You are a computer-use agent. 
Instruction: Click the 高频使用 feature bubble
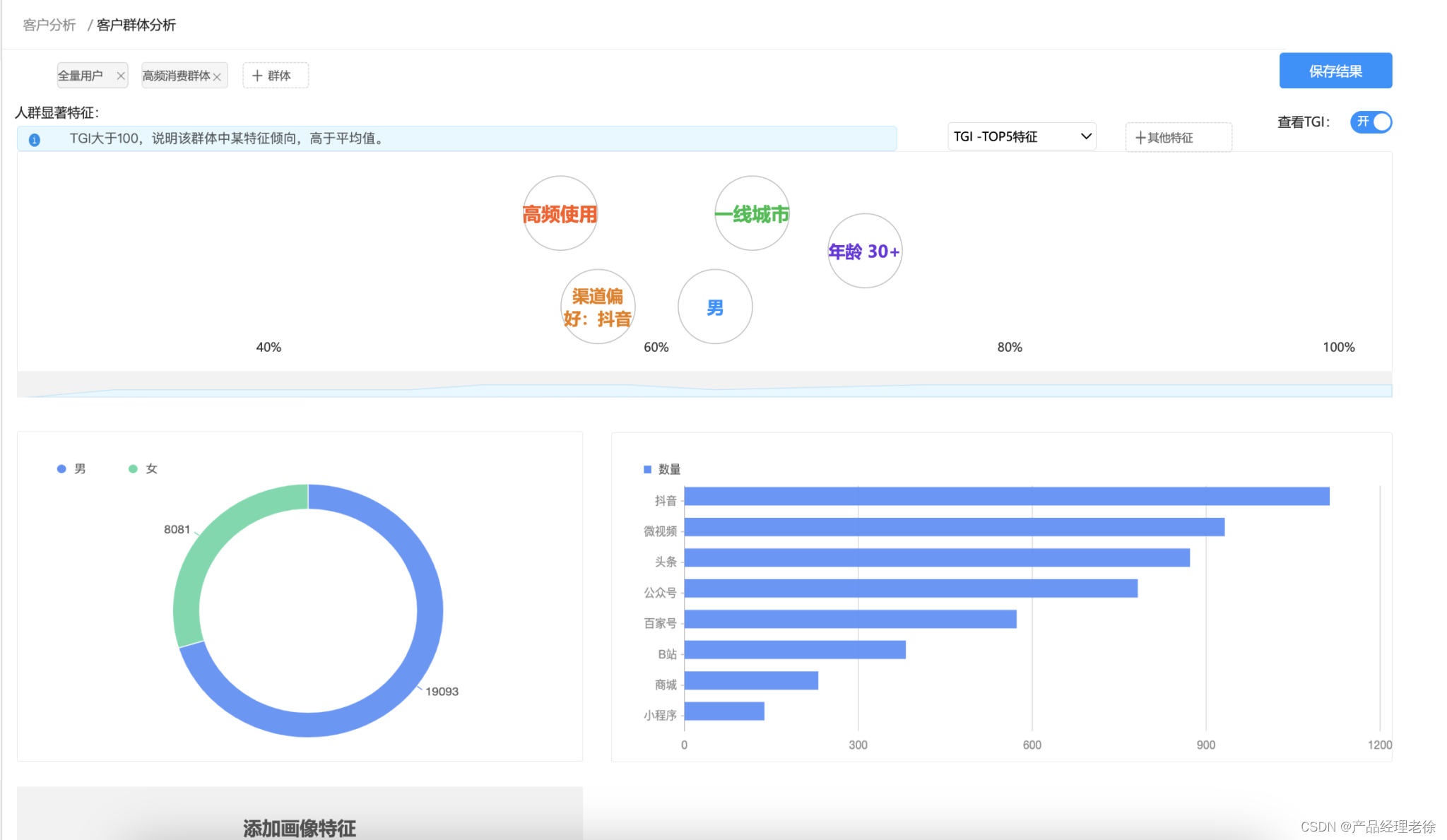pyautogui.click(x=560, y=213)
